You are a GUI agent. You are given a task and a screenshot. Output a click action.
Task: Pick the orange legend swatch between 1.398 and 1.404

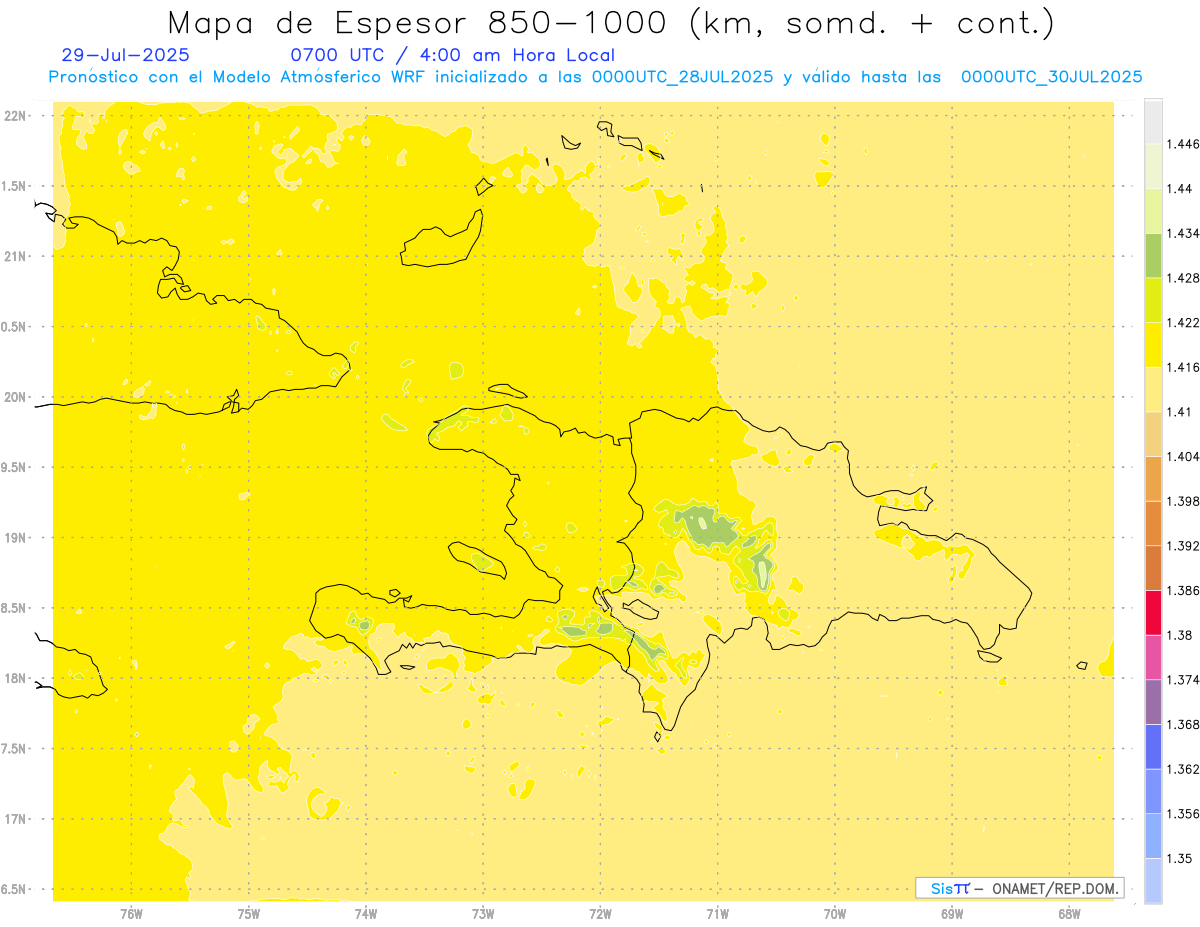[1153, 478]
